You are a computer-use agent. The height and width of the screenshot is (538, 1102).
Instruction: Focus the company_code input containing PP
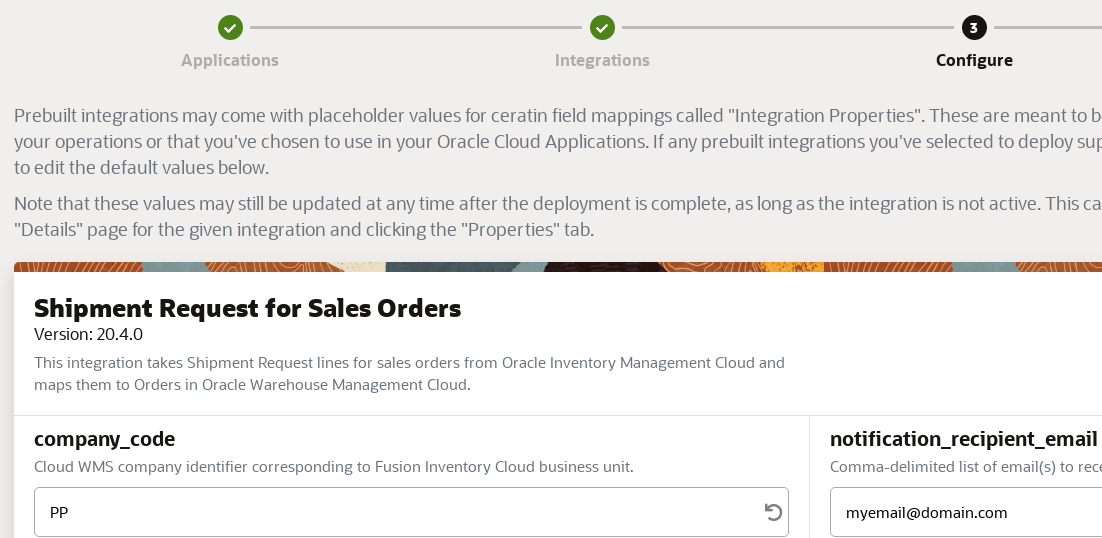coord(400,512)
